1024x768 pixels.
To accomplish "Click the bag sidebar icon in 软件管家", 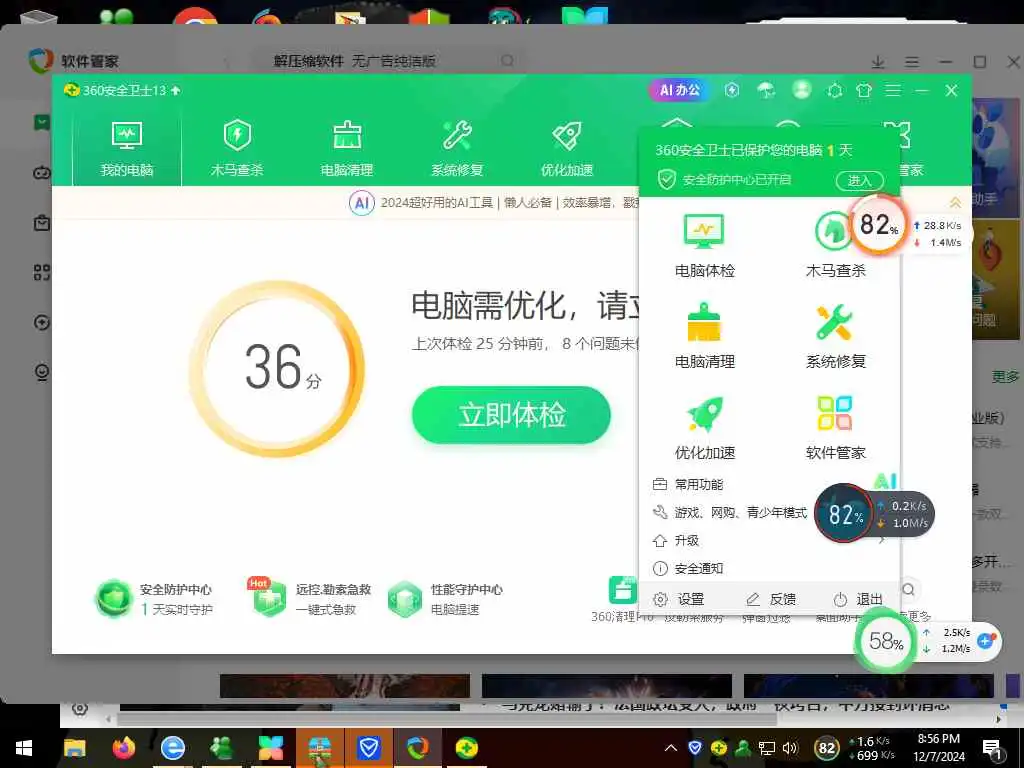I will point(42,223).
